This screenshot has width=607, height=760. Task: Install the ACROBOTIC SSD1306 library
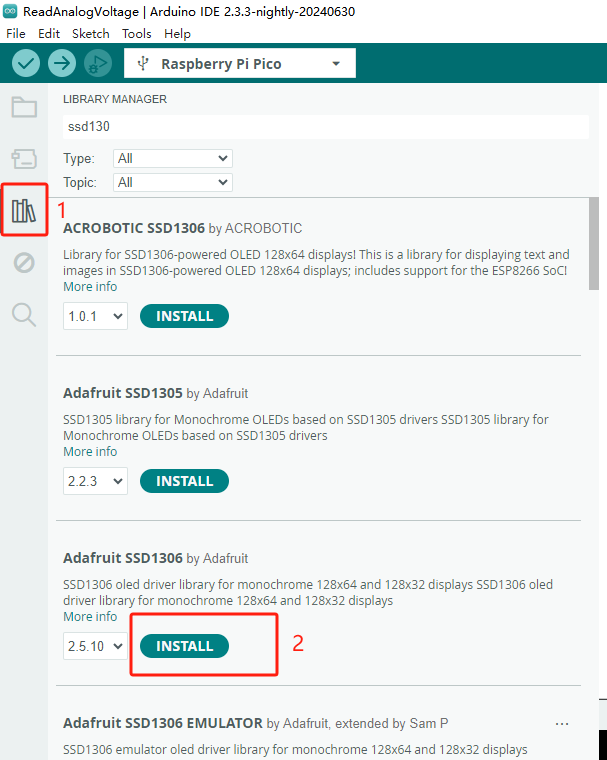[x=184, y=316]
